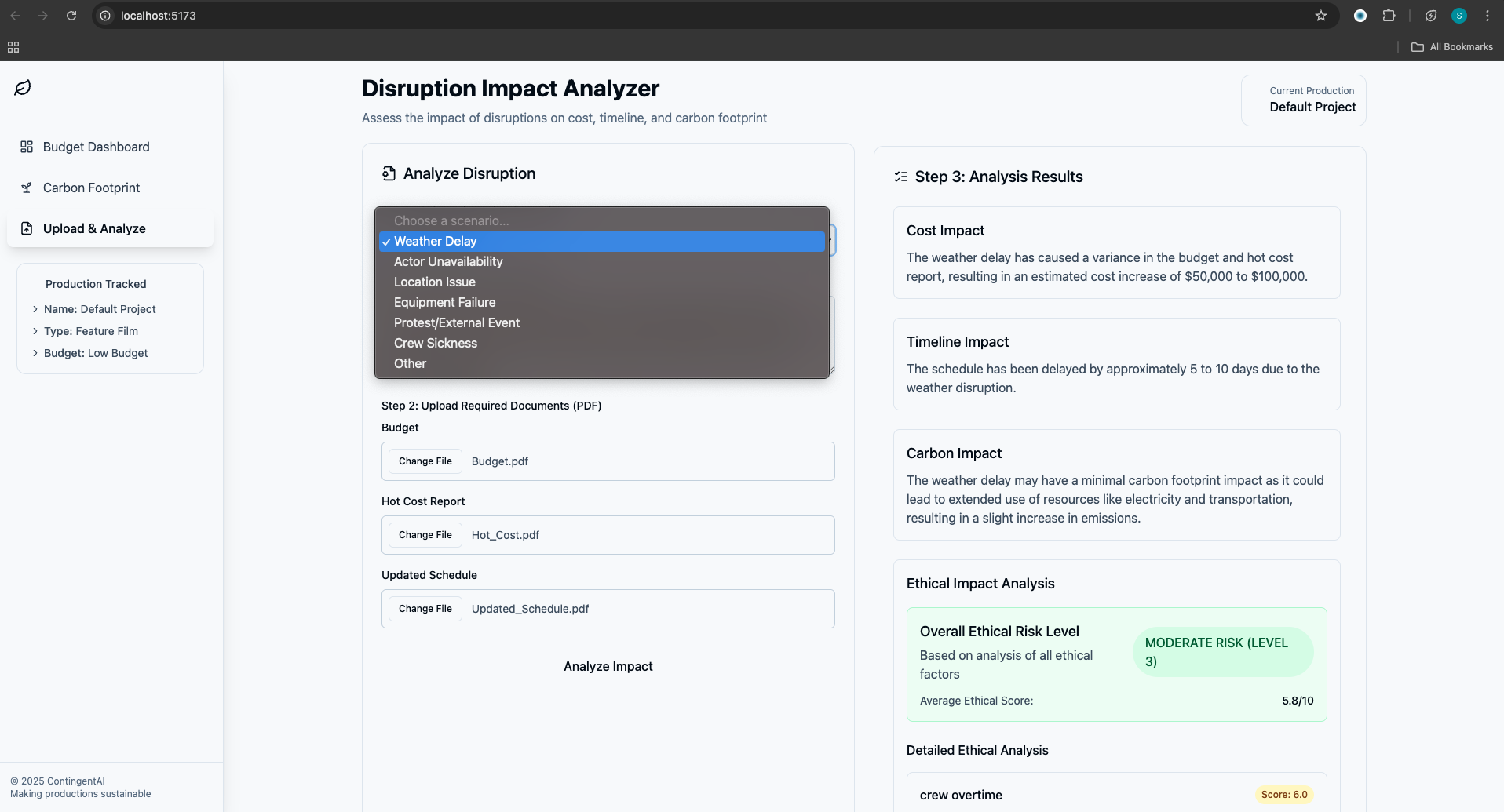Click the Timeline Impact heading
This screenshot has width=1504, height=812.
tap(958, 342)
